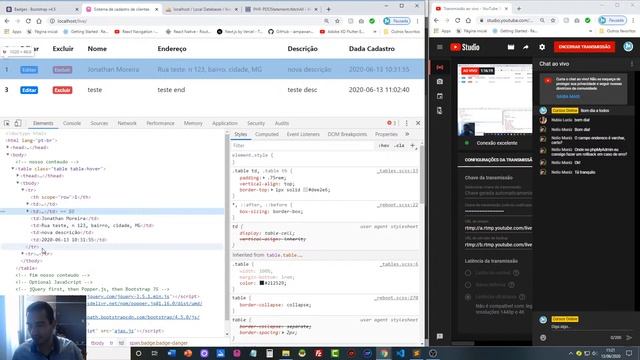Open the notification center in the taskbar
Viewport: 640px width, 360px height.
pos(629,353)
